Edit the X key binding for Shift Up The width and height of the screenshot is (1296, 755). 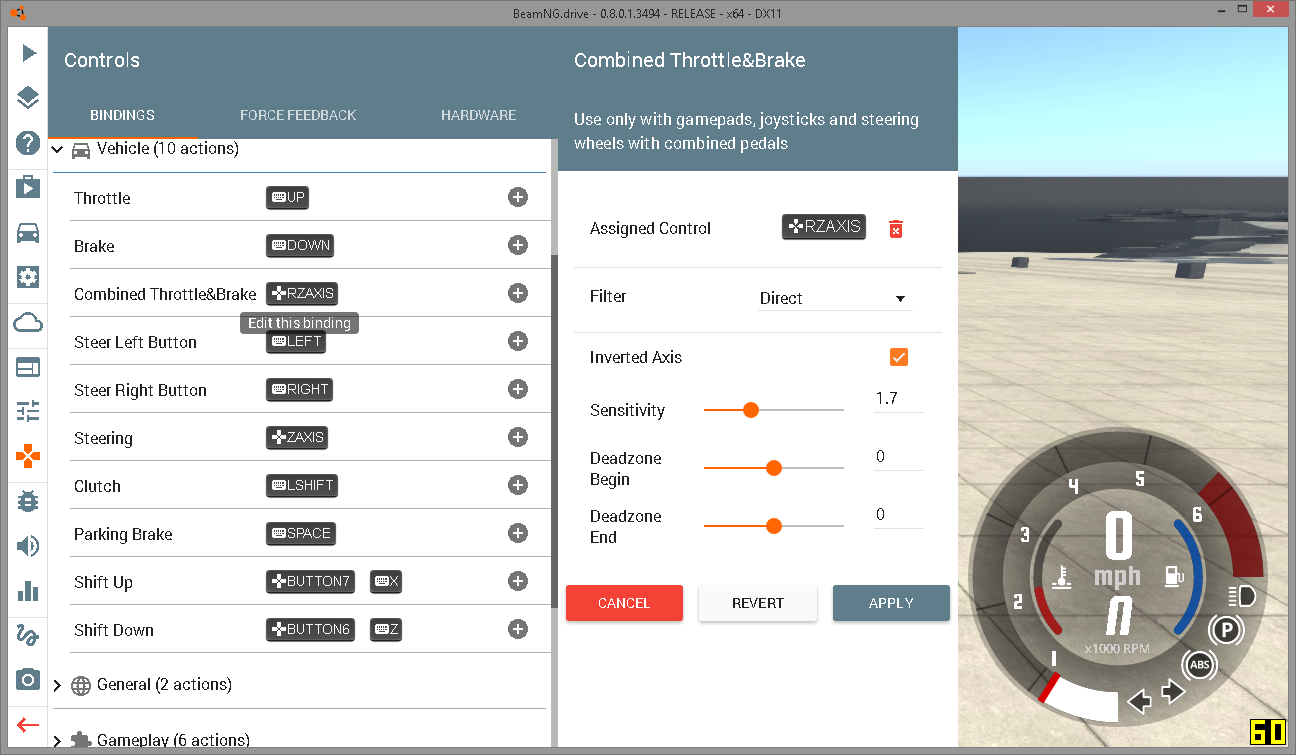[386, 582]
